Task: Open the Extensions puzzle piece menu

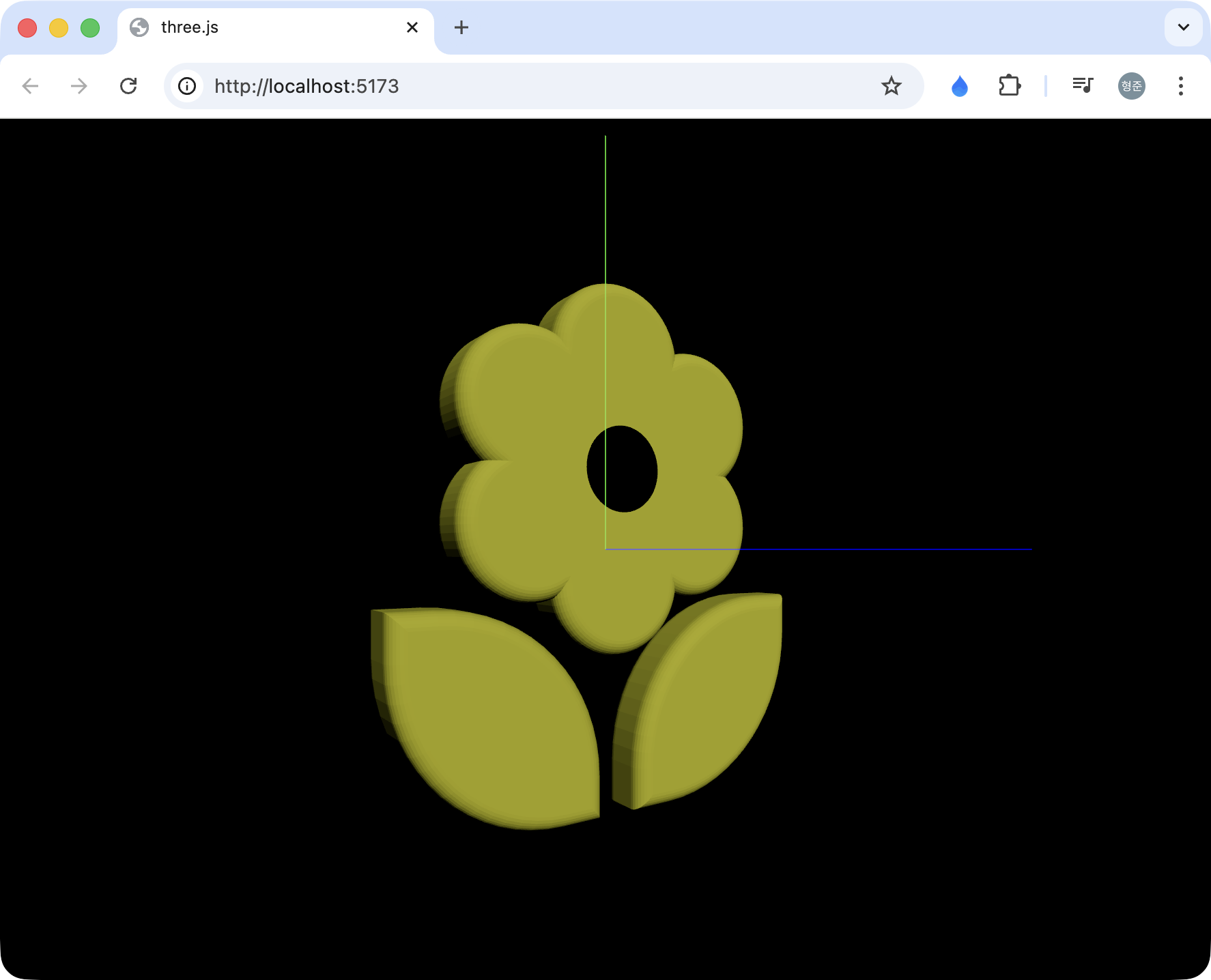Action: (x=1009, y=86)
